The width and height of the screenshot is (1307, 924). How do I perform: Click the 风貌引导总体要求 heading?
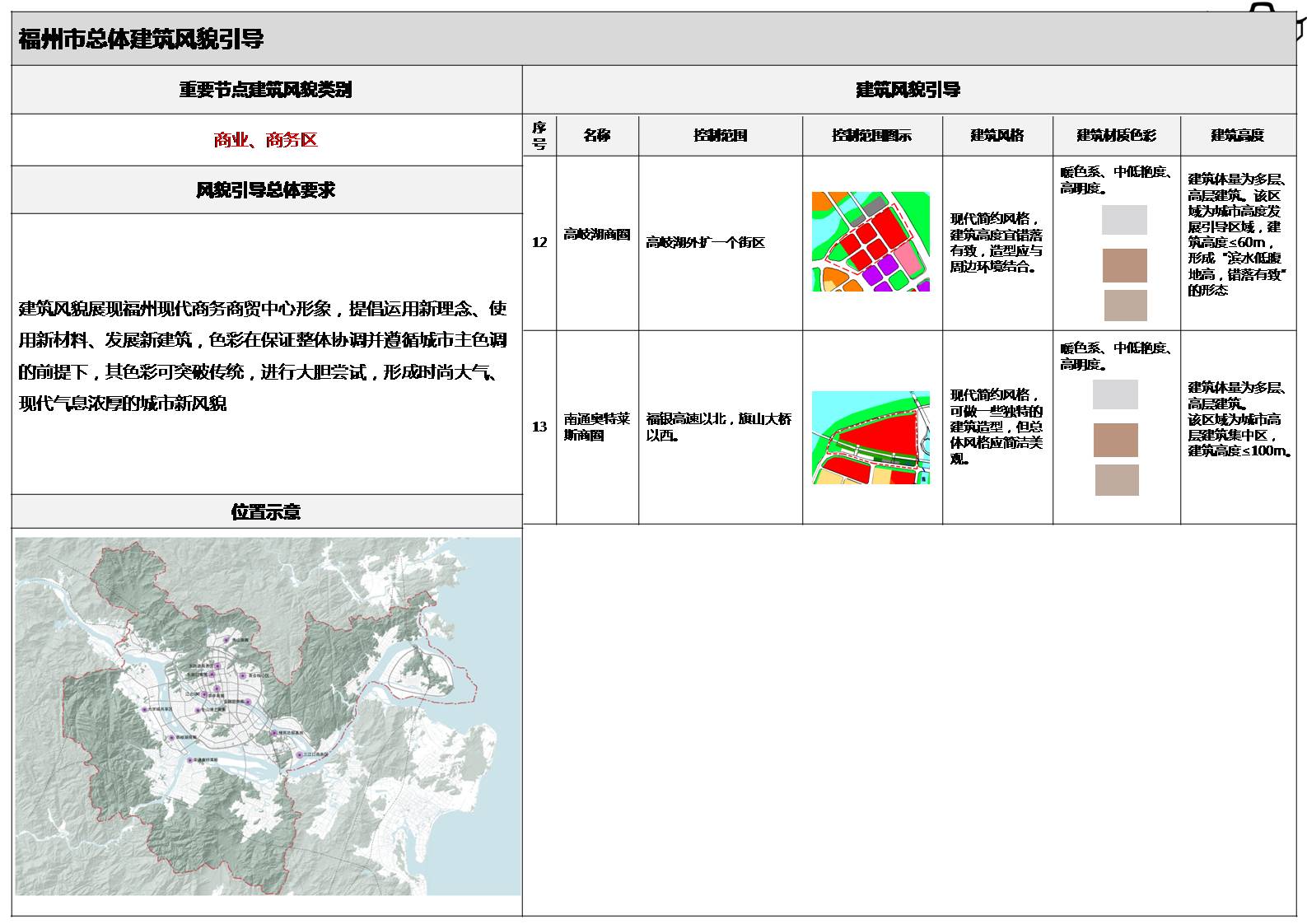coord(266,190)
